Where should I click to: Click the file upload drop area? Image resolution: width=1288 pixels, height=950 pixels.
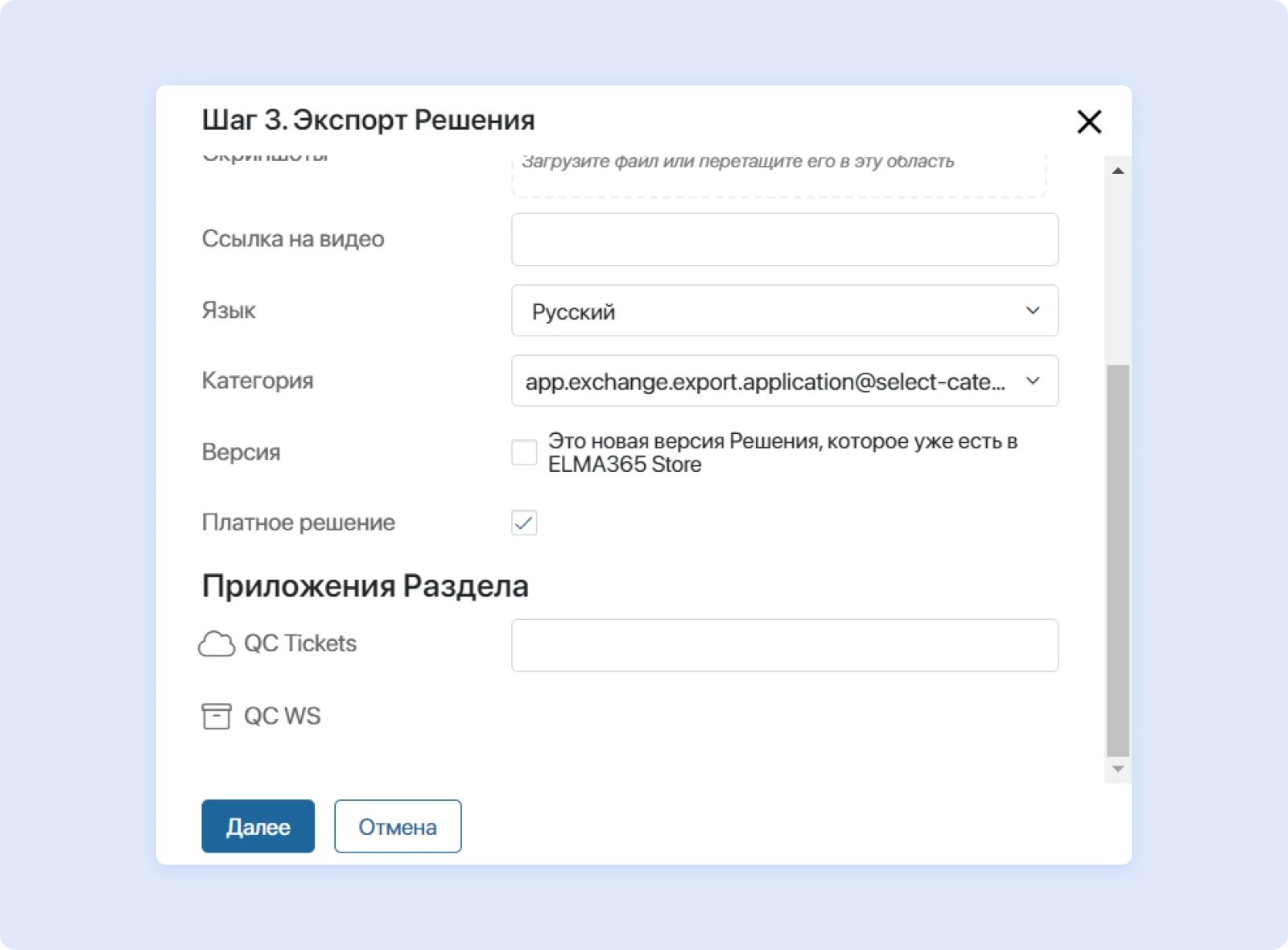click(x=778, y=173)
